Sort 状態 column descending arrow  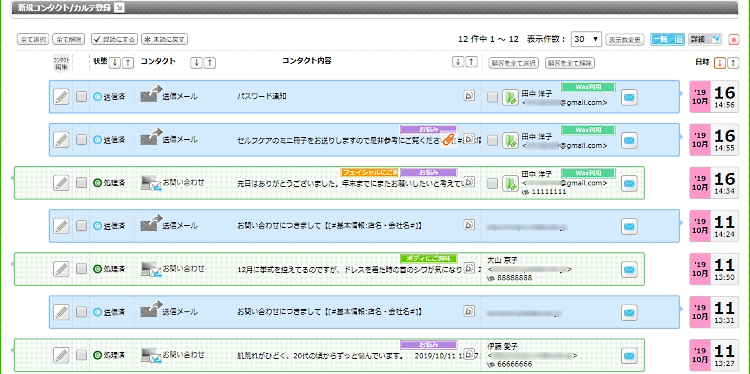point(114,62)
